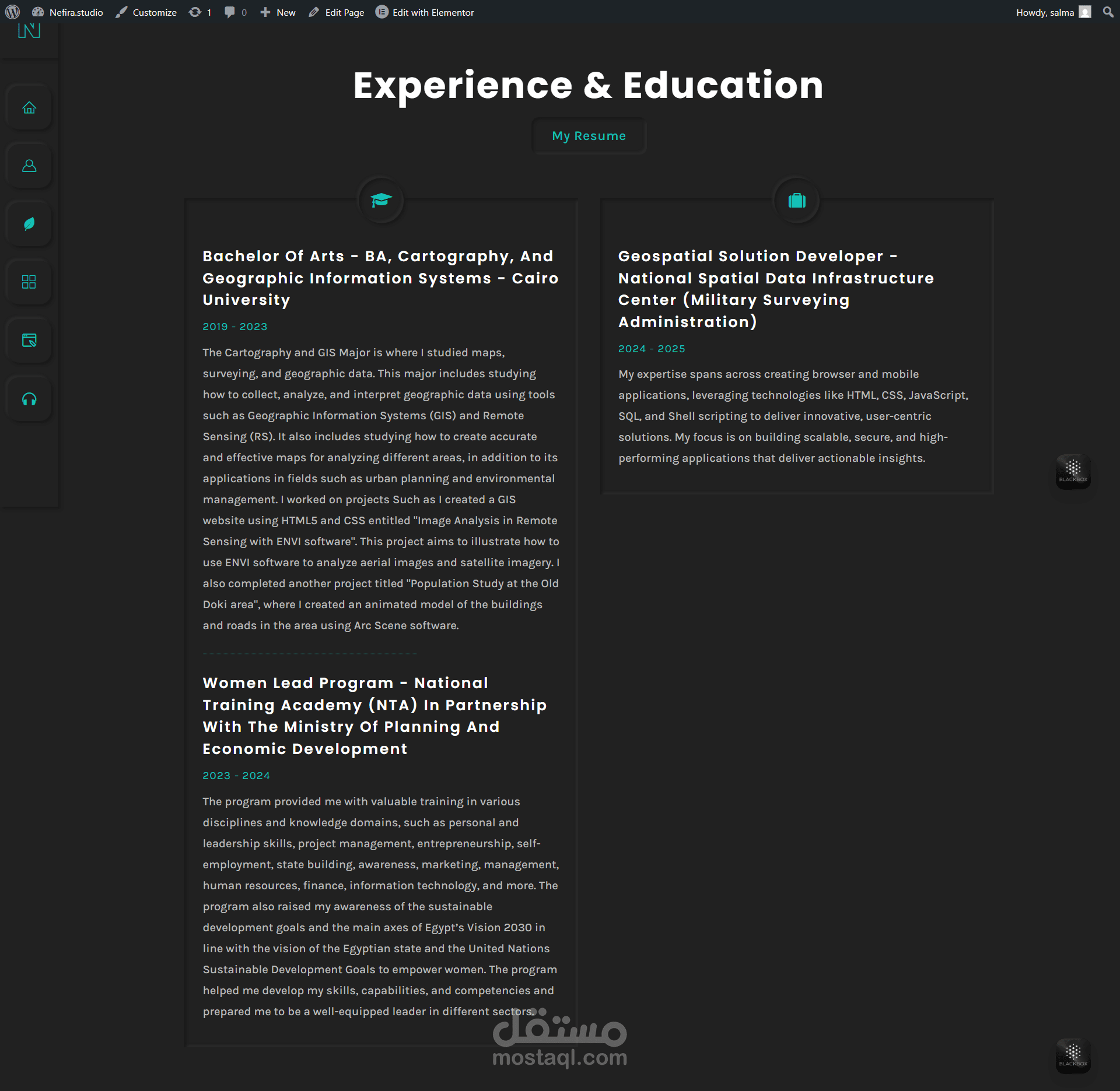Open the portfolio grid icon in sidebar

29,282
